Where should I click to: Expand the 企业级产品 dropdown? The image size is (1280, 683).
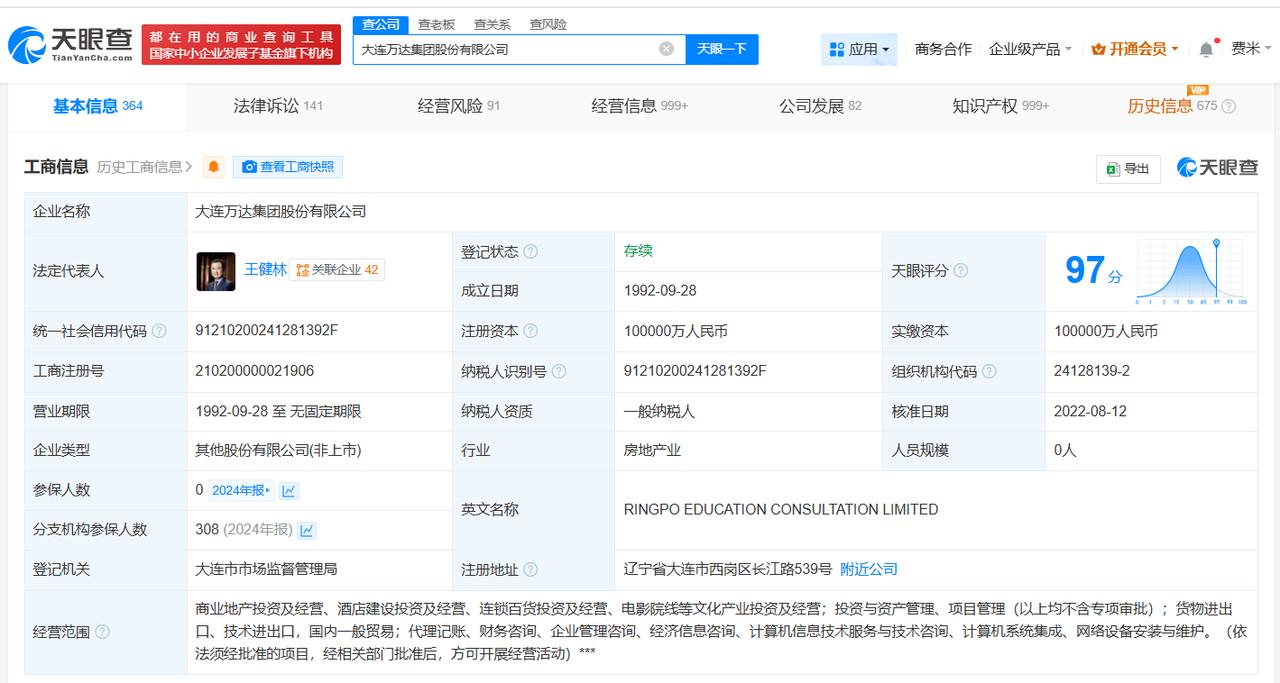pyautogui.click(x=1030, y=49)
